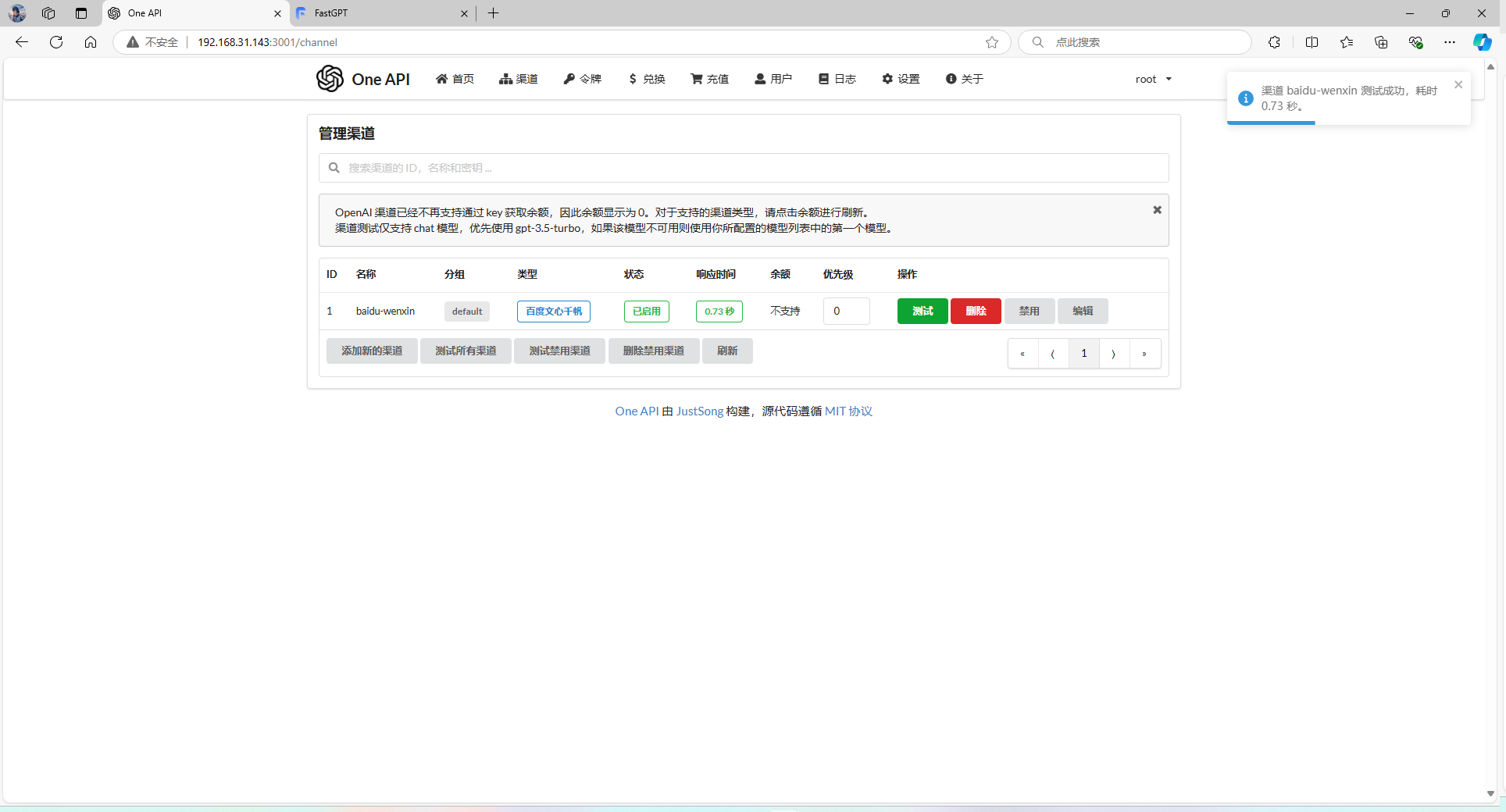
Task: Toggle split screen view icon
Action: (1312, 42)
